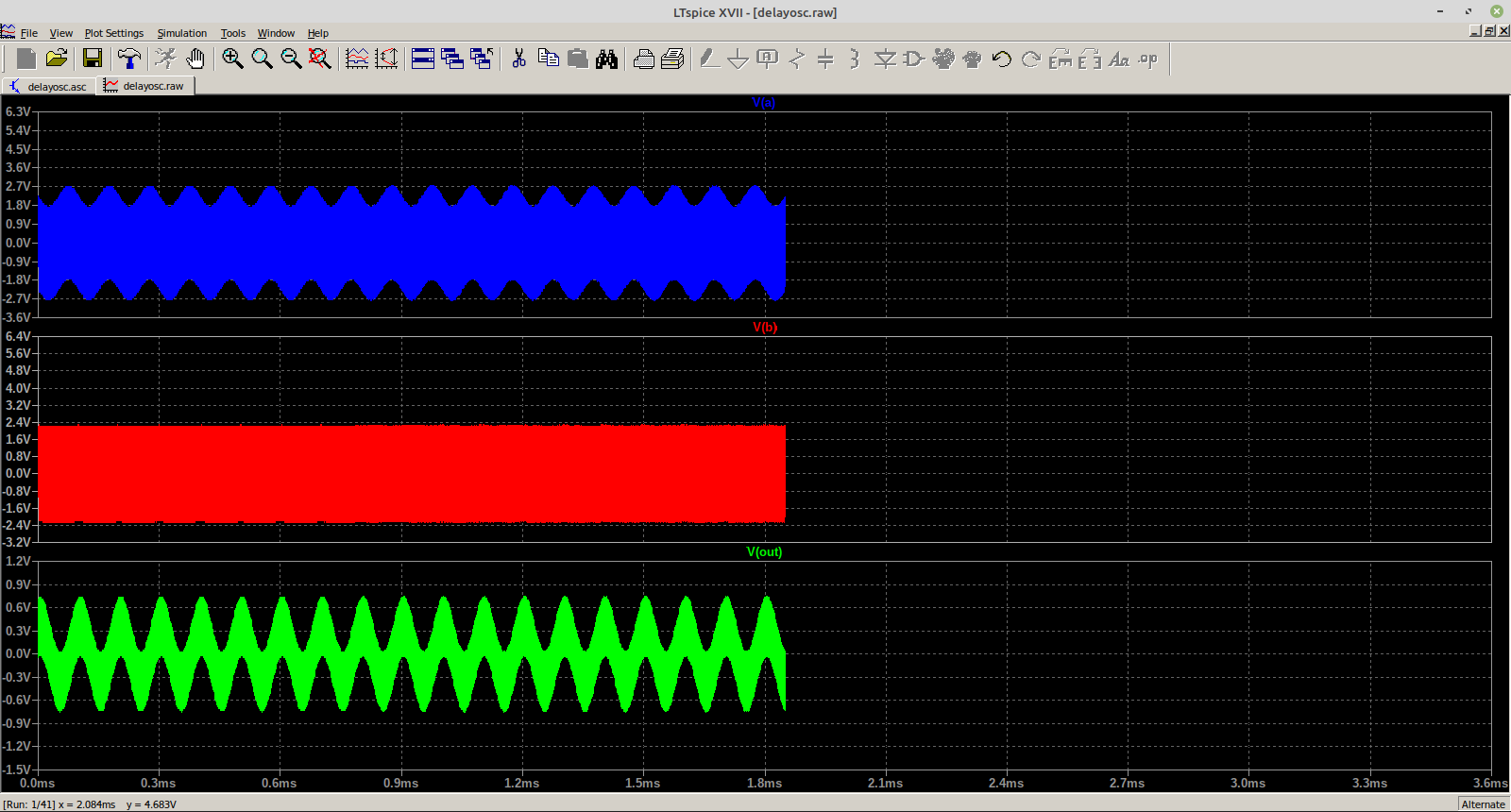Click the red V(b) waveform

click(x=411, y=474)
